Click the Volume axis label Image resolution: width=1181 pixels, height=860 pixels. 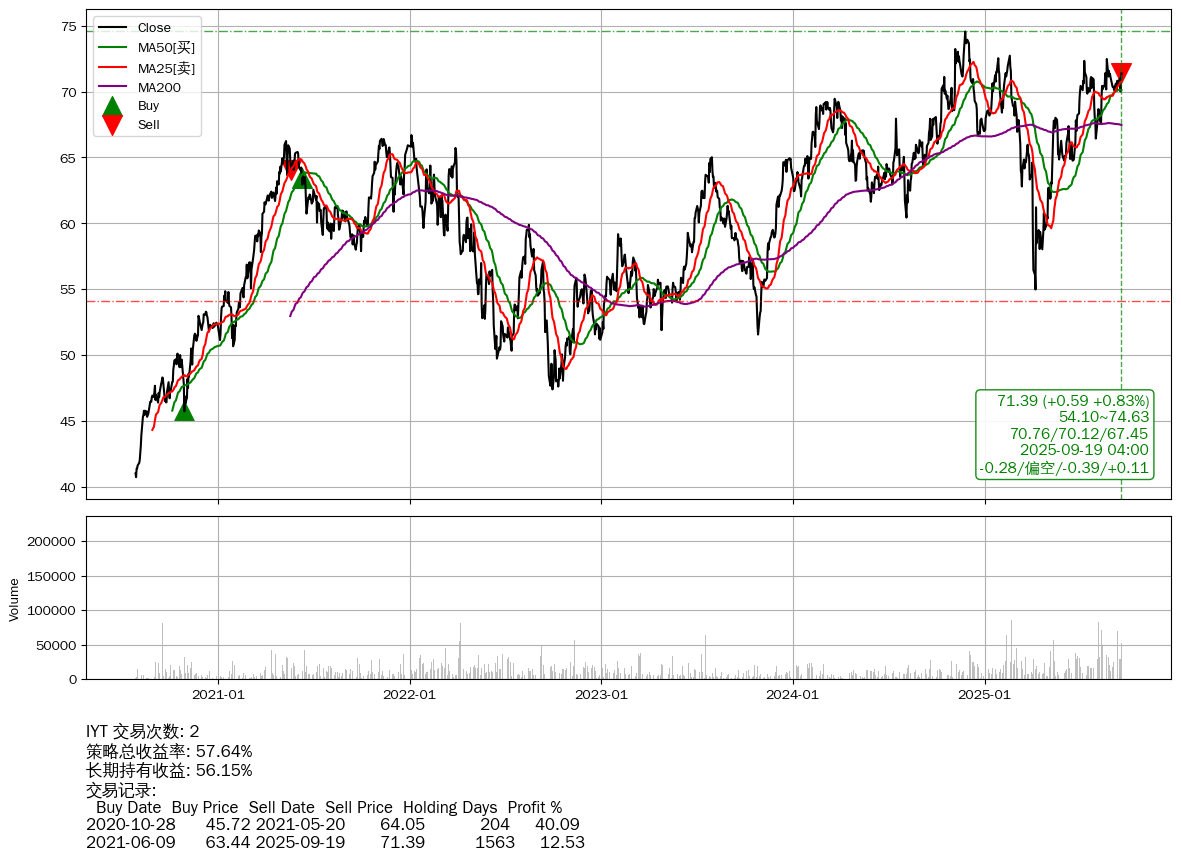[x=14, y=598]
